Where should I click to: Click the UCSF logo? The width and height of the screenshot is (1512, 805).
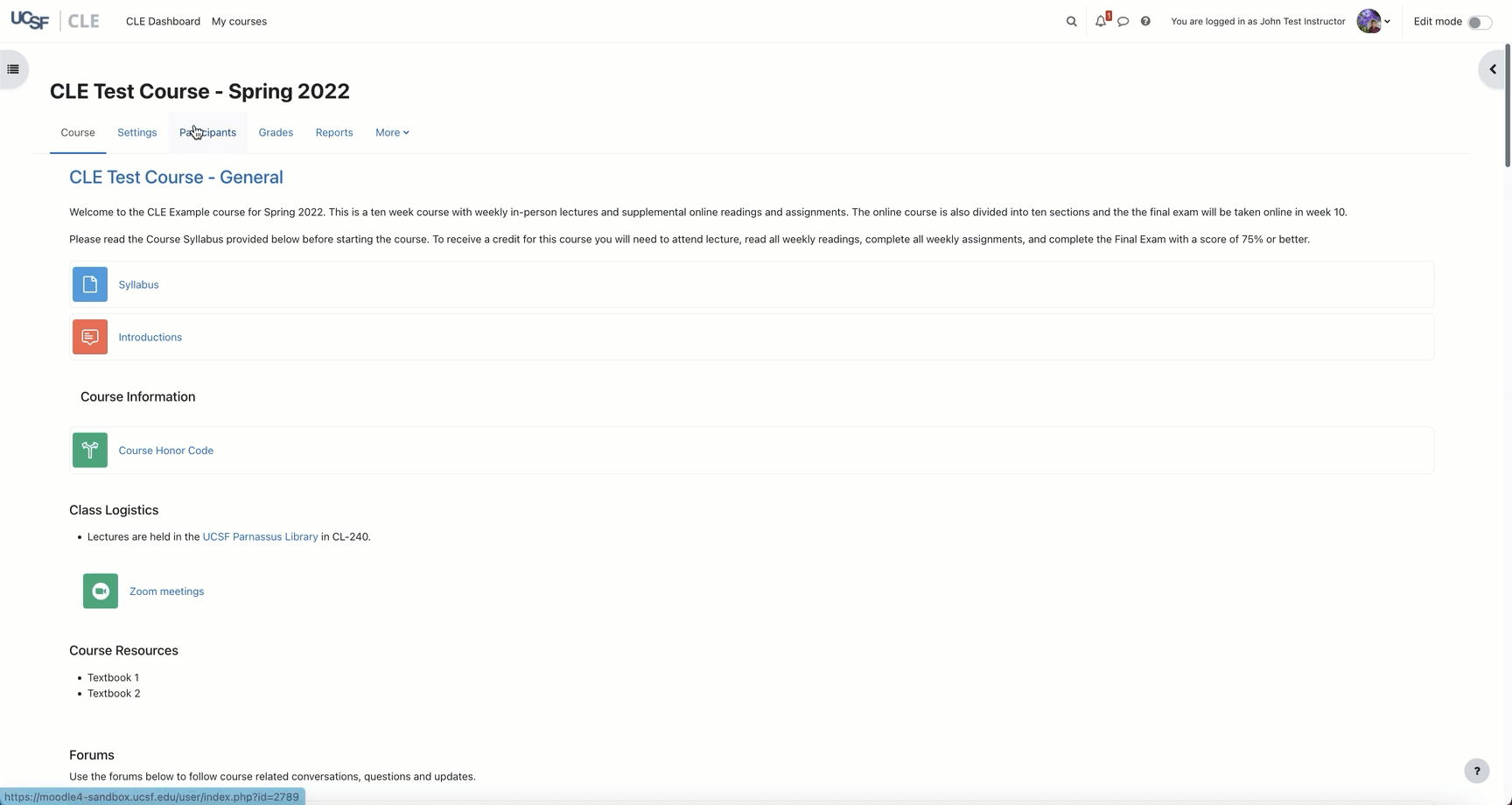(x=30, y=21)
